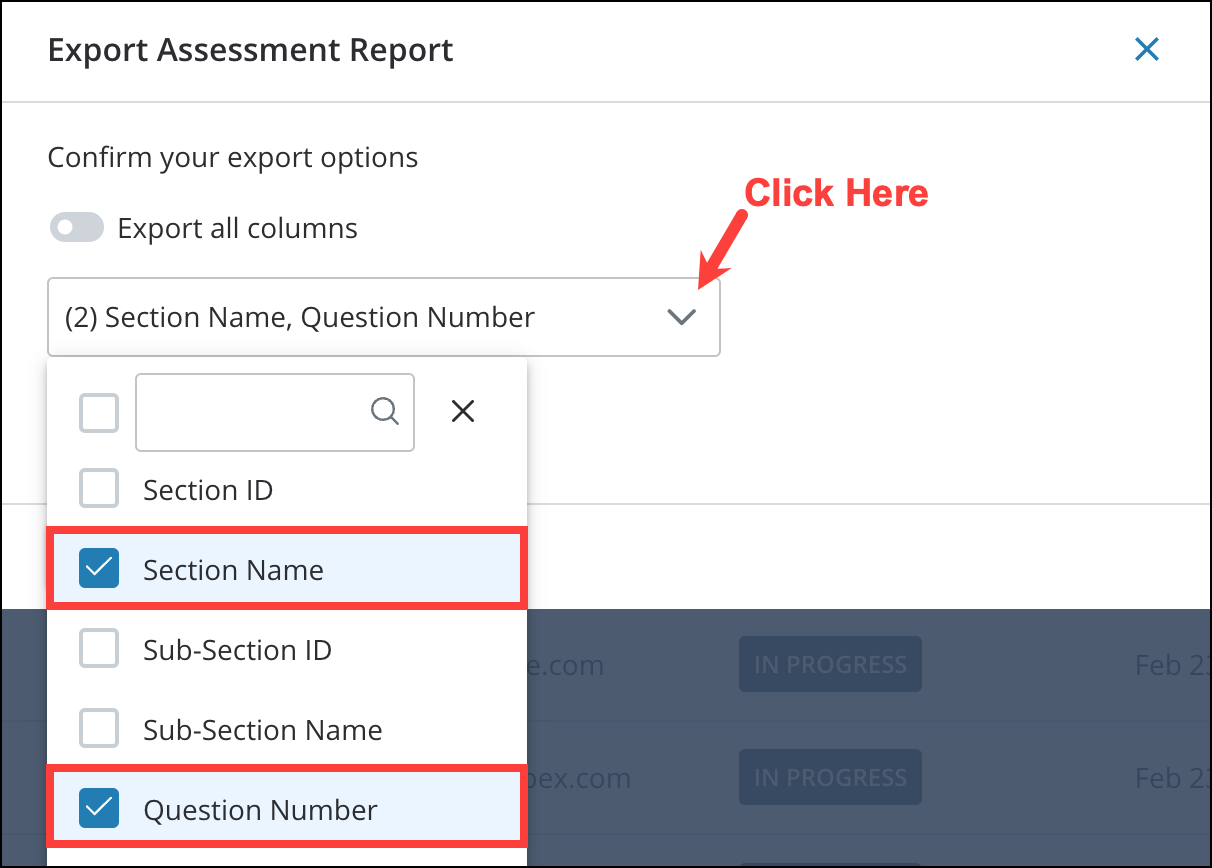Enable the Export all columns toggle
Image resolution: width=1212 pixels, height=868 pixels.
coord(76,227)
